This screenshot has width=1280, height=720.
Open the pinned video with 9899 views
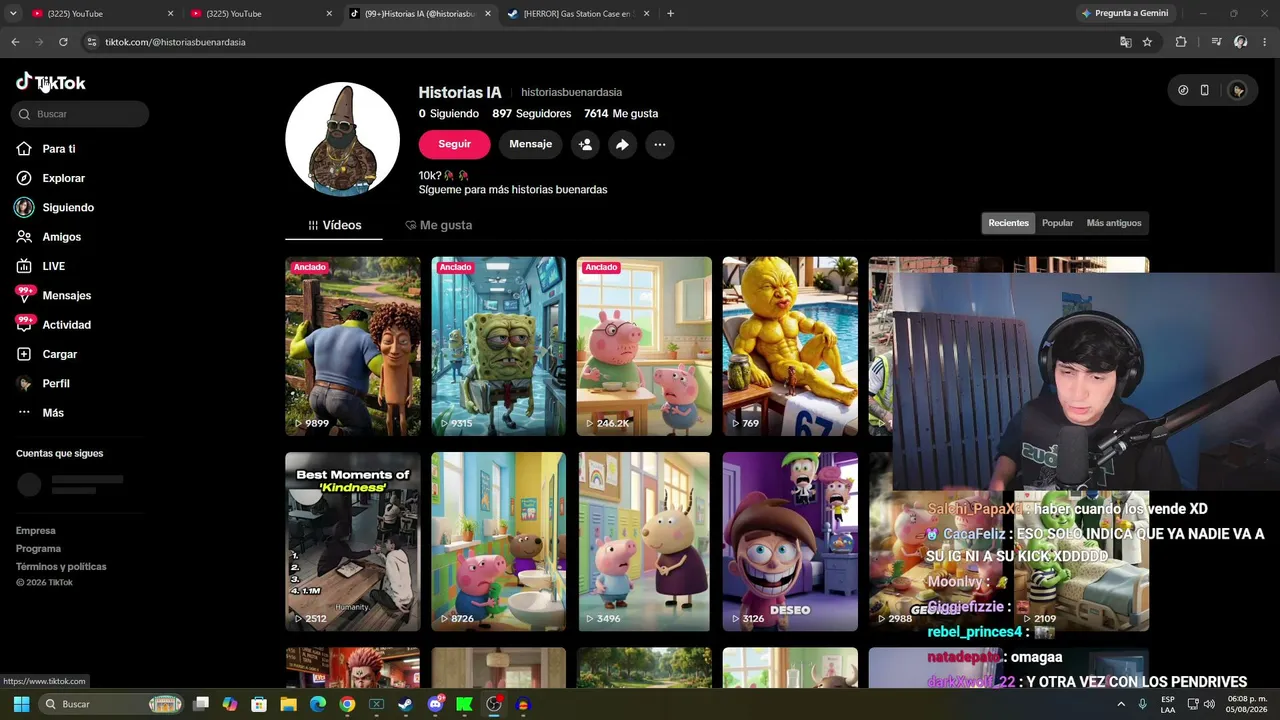click(x=353, y=346)
